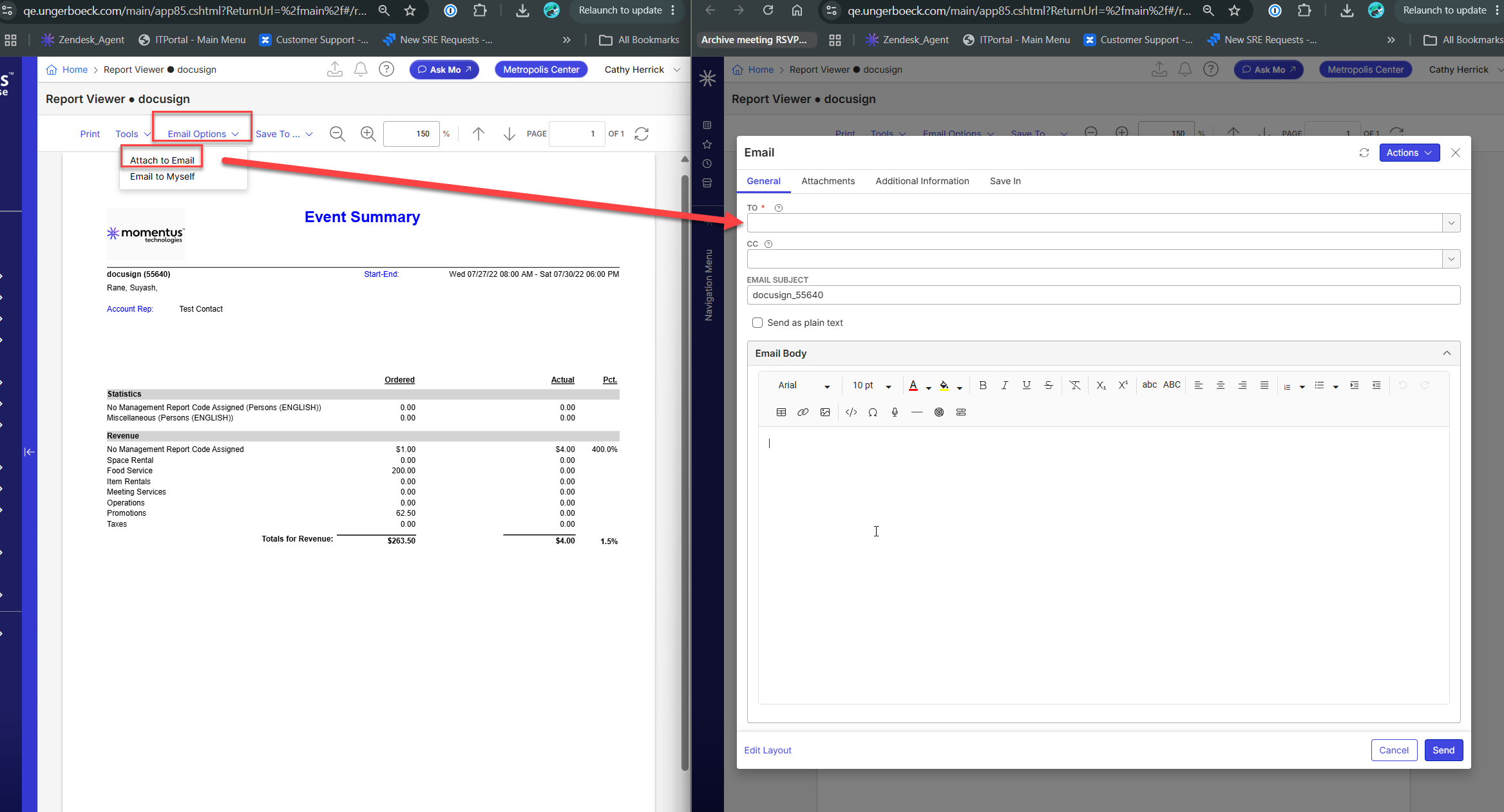Click the microphone dictation icon
Image resolution: width=1504 pixels, height=812 pixels.
pyautogui.click(x=895, y=412)
